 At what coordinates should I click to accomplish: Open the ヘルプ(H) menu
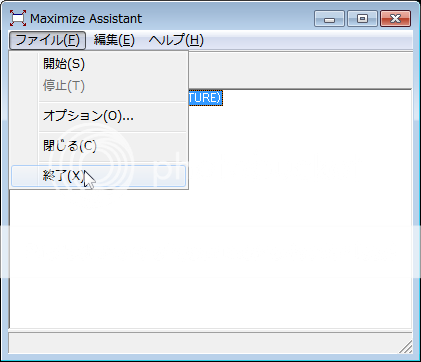176,40
